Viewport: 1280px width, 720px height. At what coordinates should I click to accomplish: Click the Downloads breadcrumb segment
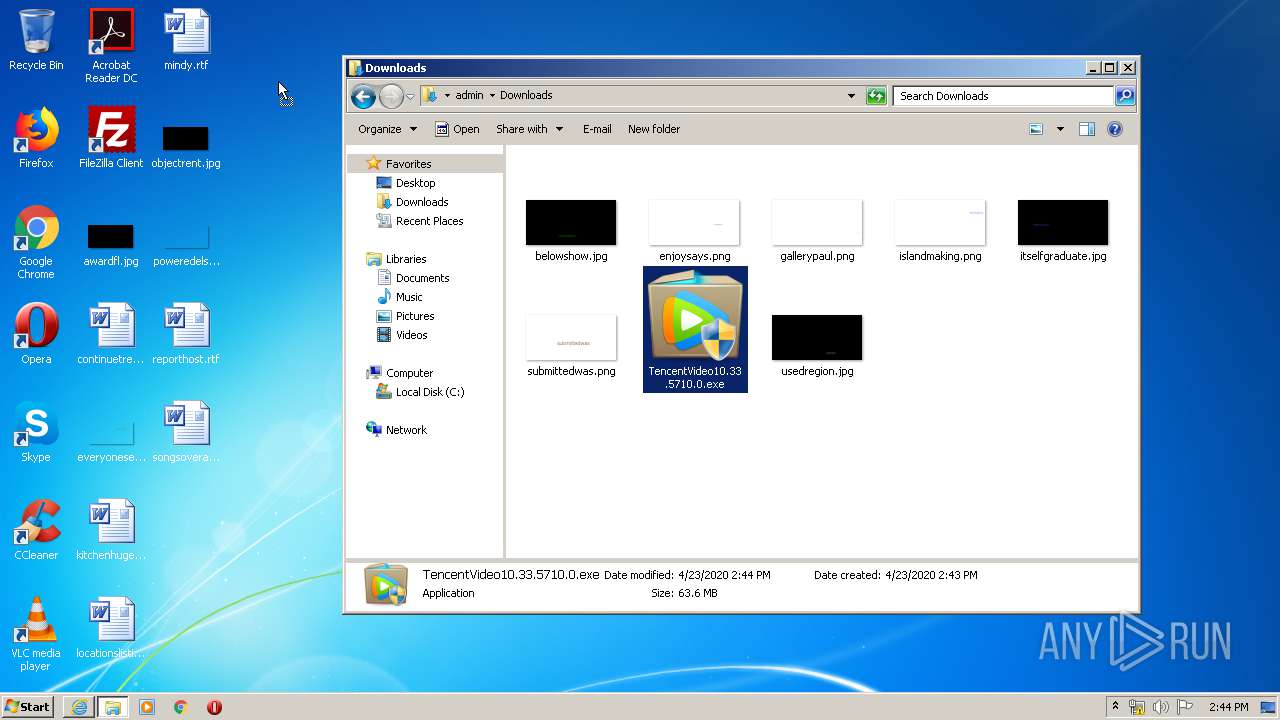tap(526, 96)
